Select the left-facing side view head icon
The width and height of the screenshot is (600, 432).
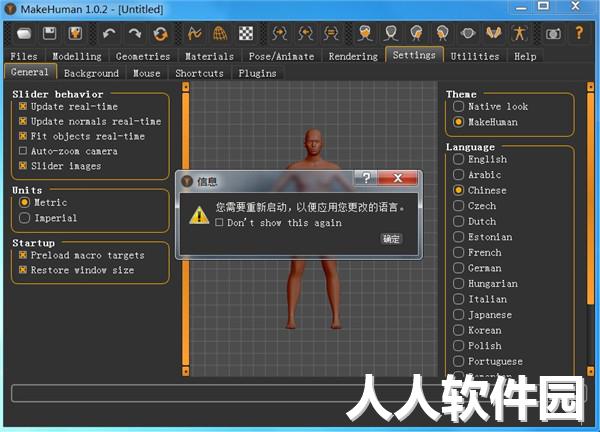tap(442, 34)
